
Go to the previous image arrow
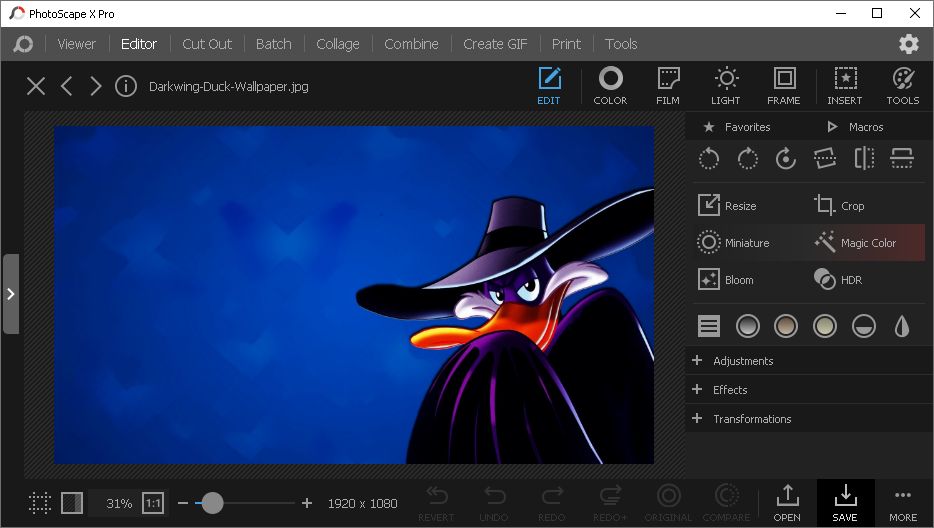[67, 86]
